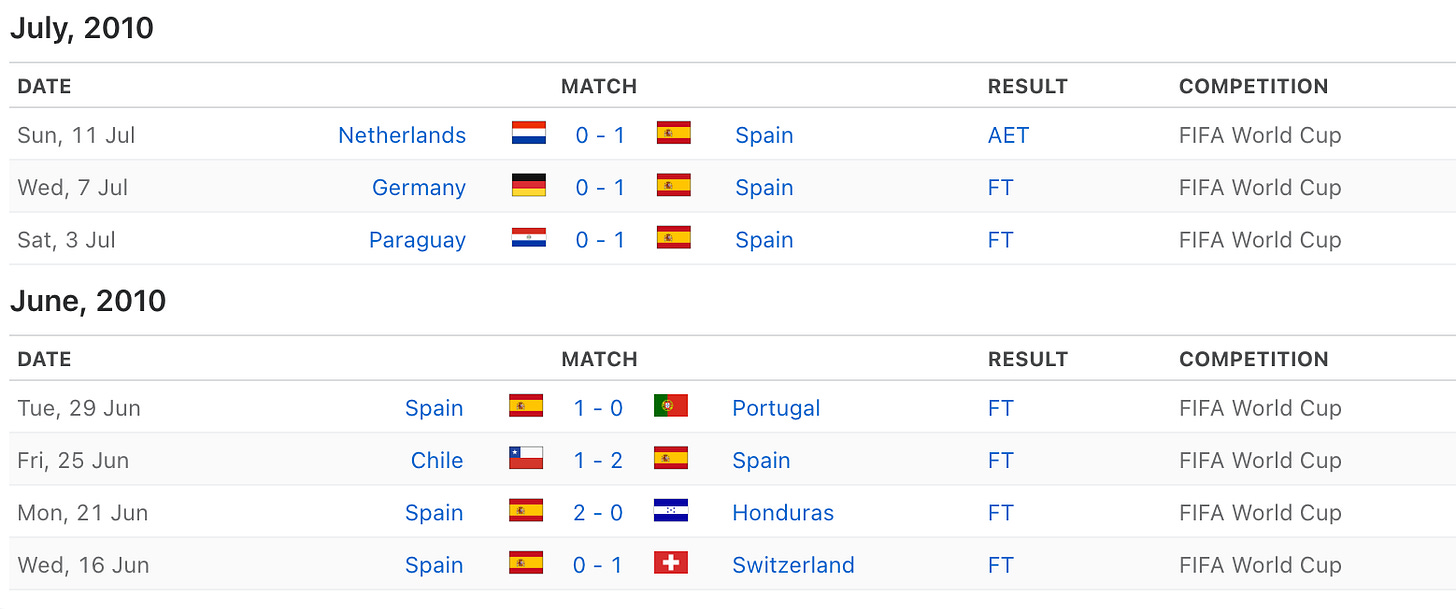Click the Netherlands flag icon
Image resolution: width=1456 pixels, height=609 pixels.
click(529, 134)
